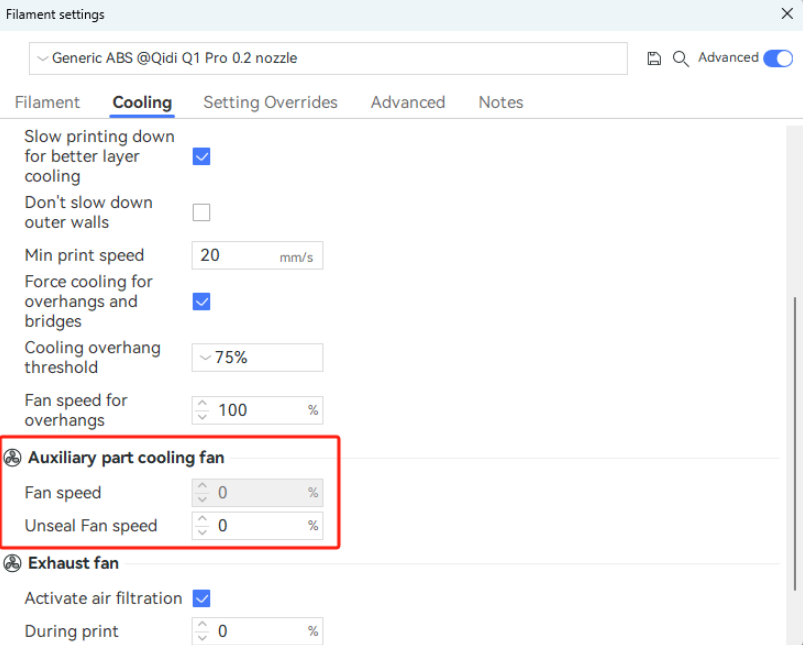Decrease Unseal Fan speed with down arrow
Image resolution: width=803 pixels, height=645 pixels.
[203, 531]
